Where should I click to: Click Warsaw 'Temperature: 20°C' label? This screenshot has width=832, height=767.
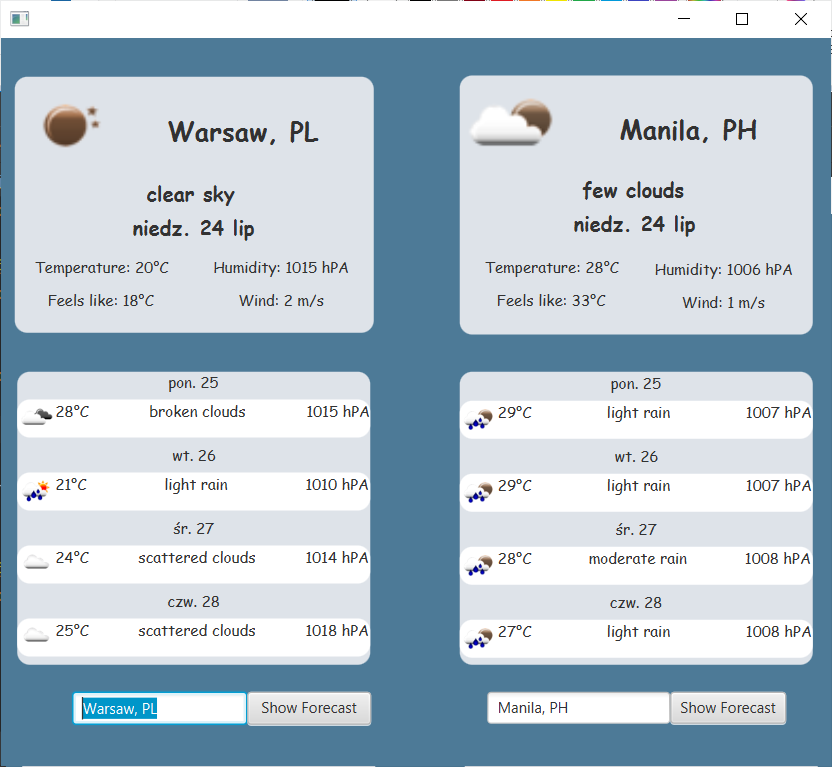coord(102,267)
